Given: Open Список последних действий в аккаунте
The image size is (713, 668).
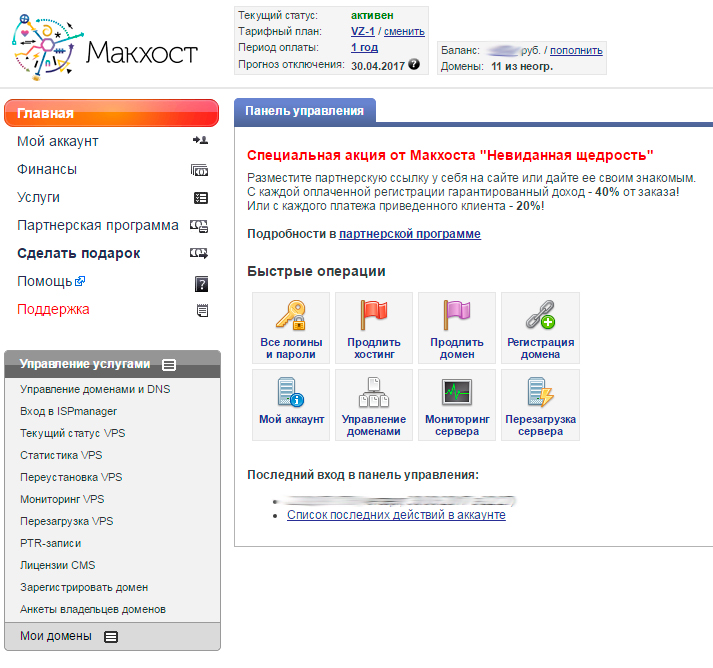Looking at the screenshot, I should point(396,515).
